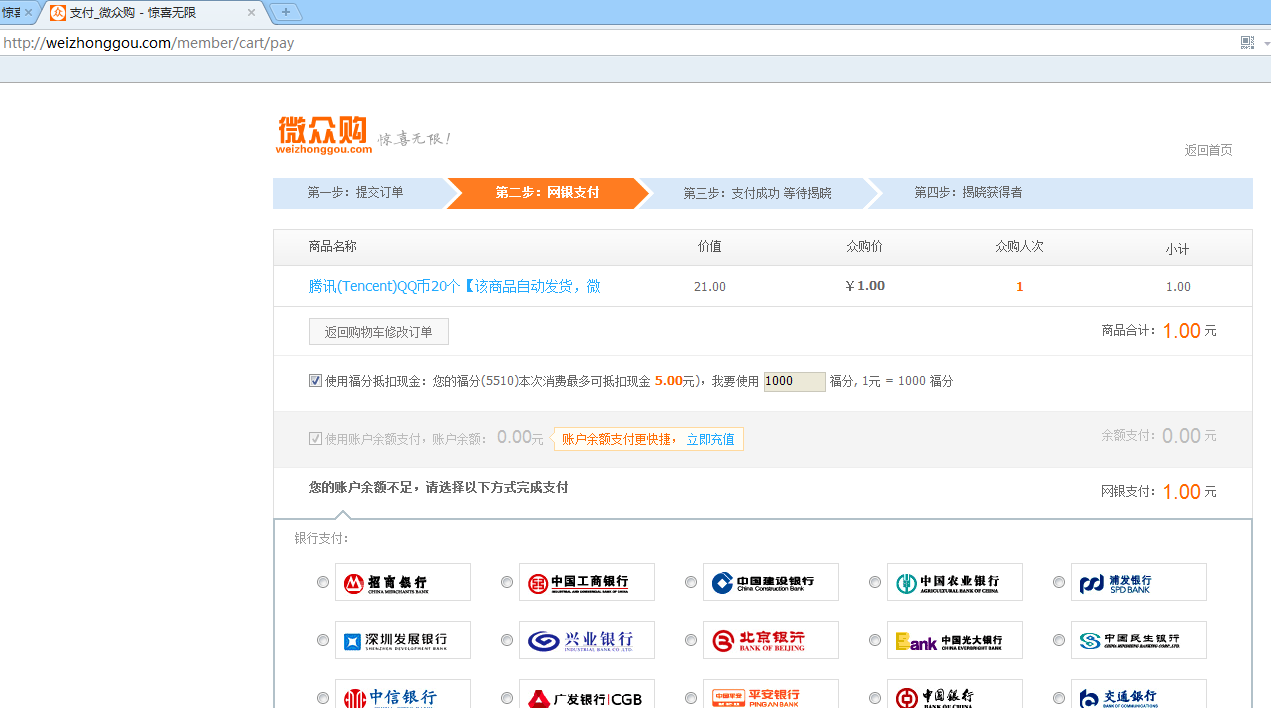Click step 第一步：提交订单
The image size is (1271, 708).
tap(356, 193)
